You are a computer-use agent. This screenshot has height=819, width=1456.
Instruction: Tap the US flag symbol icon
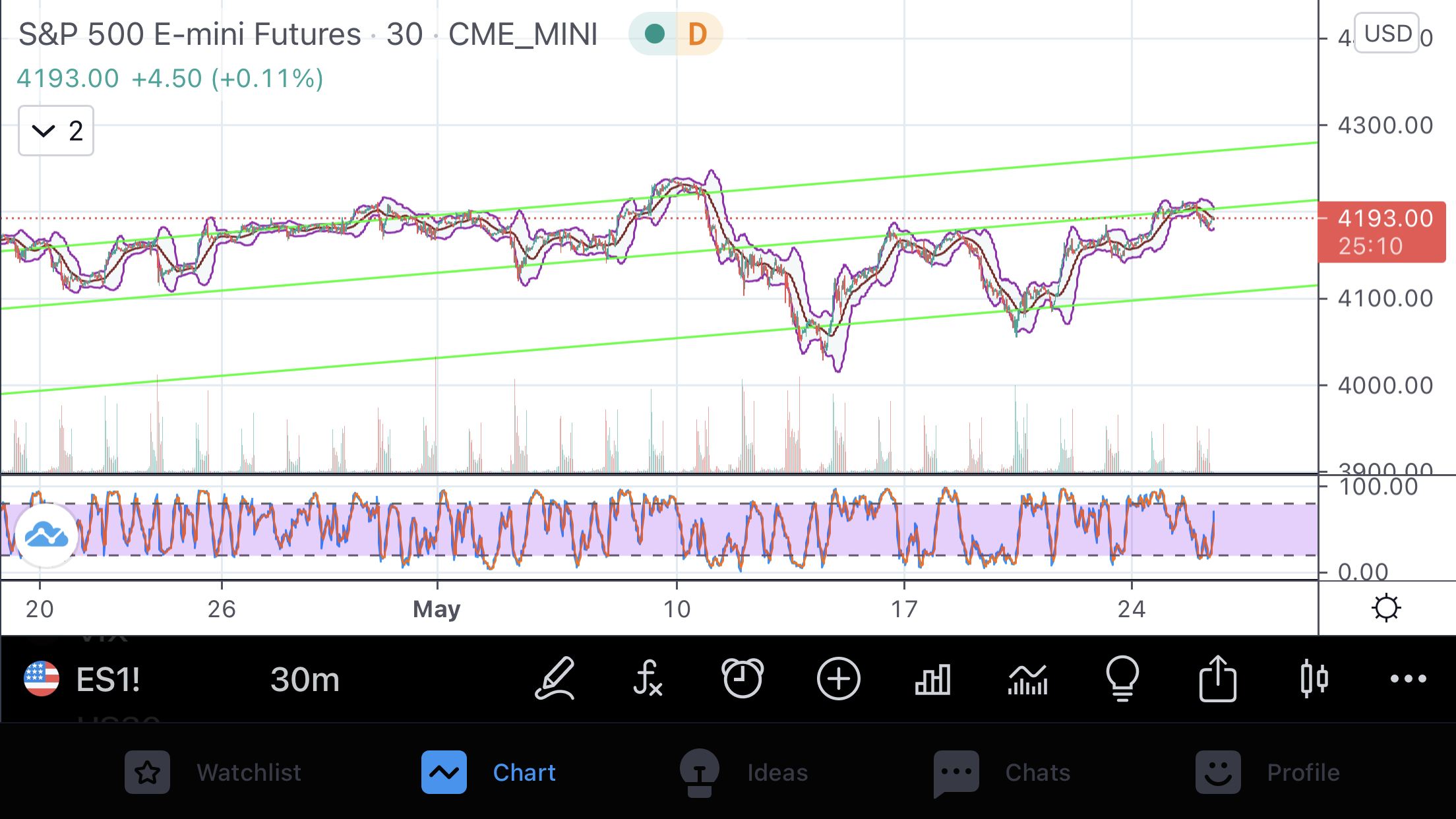42,679
